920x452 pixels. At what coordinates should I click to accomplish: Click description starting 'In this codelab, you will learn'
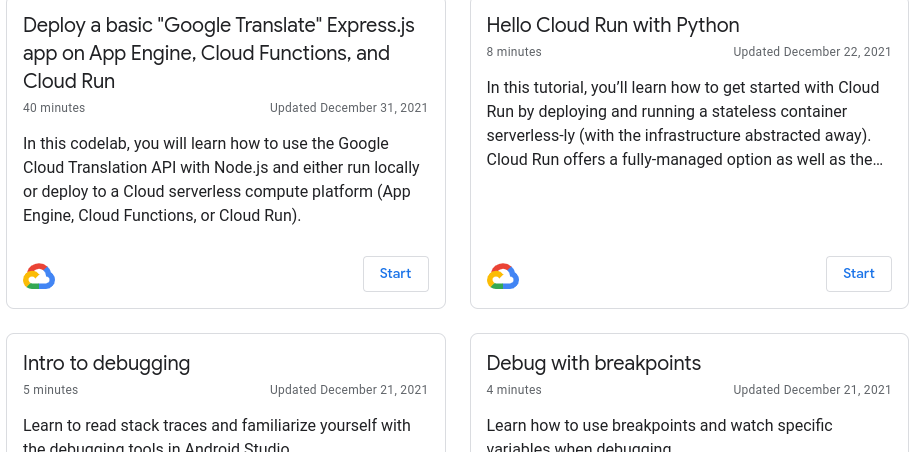pos(221,180)
